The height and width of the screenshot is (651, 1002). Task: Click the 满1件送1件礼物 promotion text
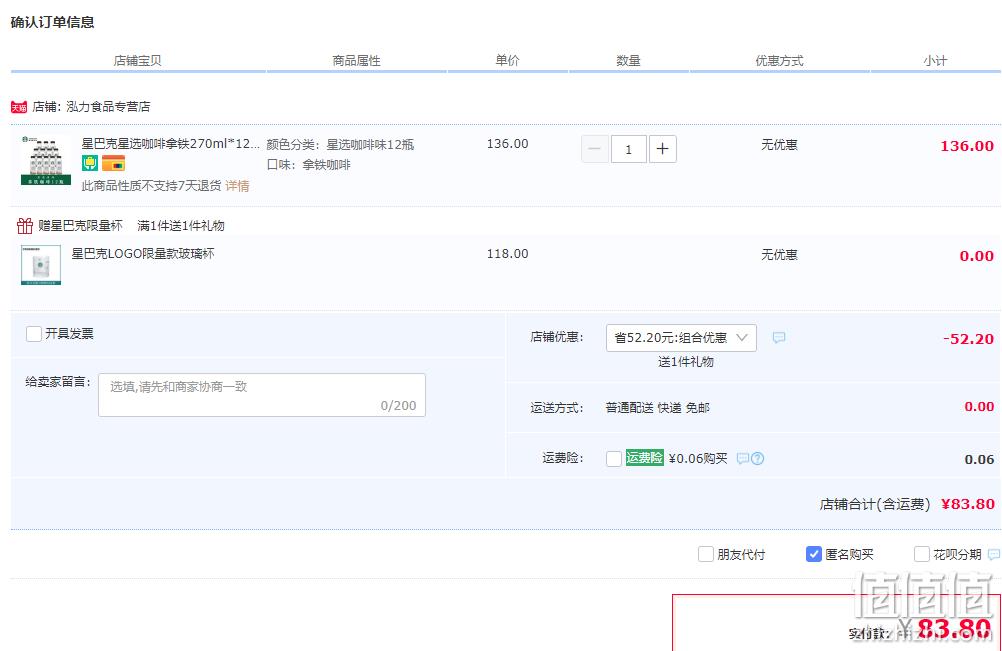click(181, 226)
